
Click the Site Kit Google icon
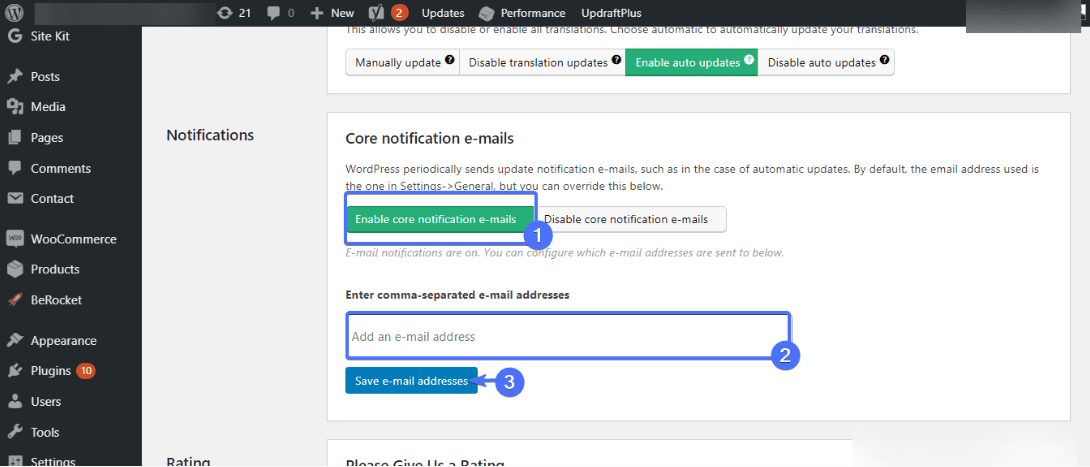[x=14, y=36]
